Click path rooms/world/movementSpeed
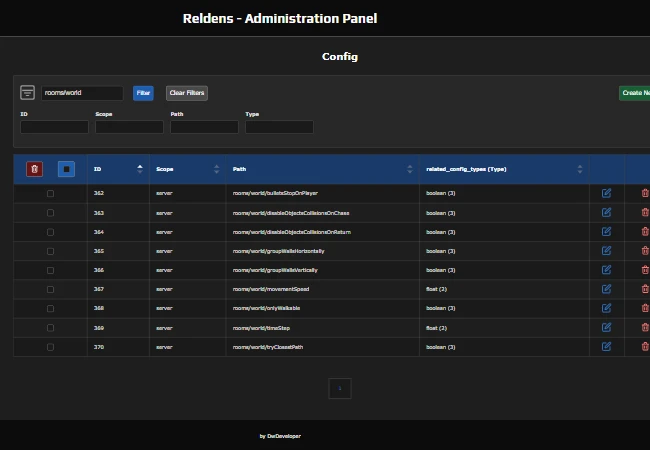 [271, 289]
